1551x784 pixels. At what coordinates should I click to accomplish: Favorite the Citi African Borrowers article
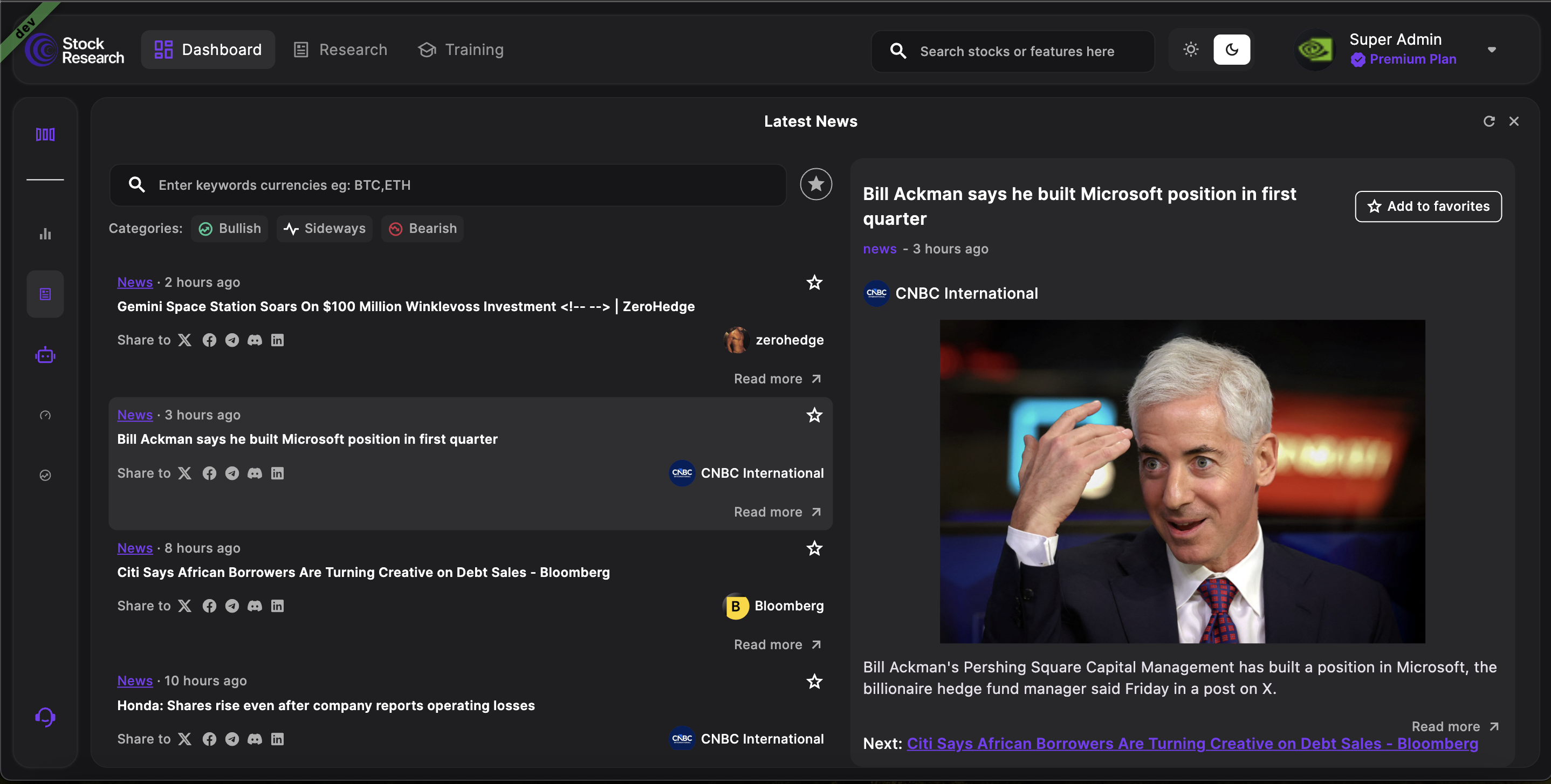[x=814, y=548]
